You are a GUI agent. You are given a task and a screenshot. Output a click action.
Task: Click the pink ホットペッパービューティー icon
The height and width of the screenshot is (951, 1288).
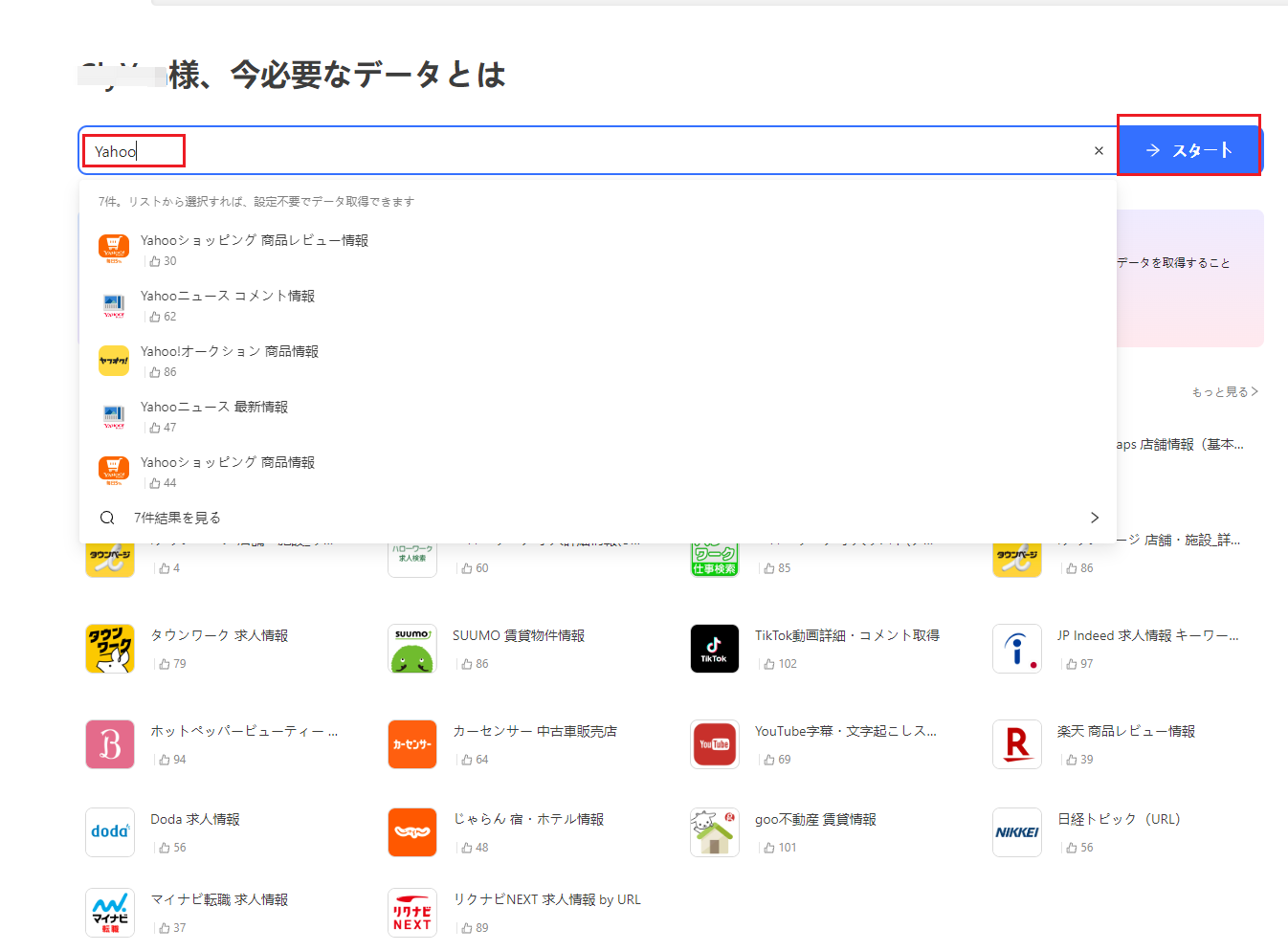(110, 744)
